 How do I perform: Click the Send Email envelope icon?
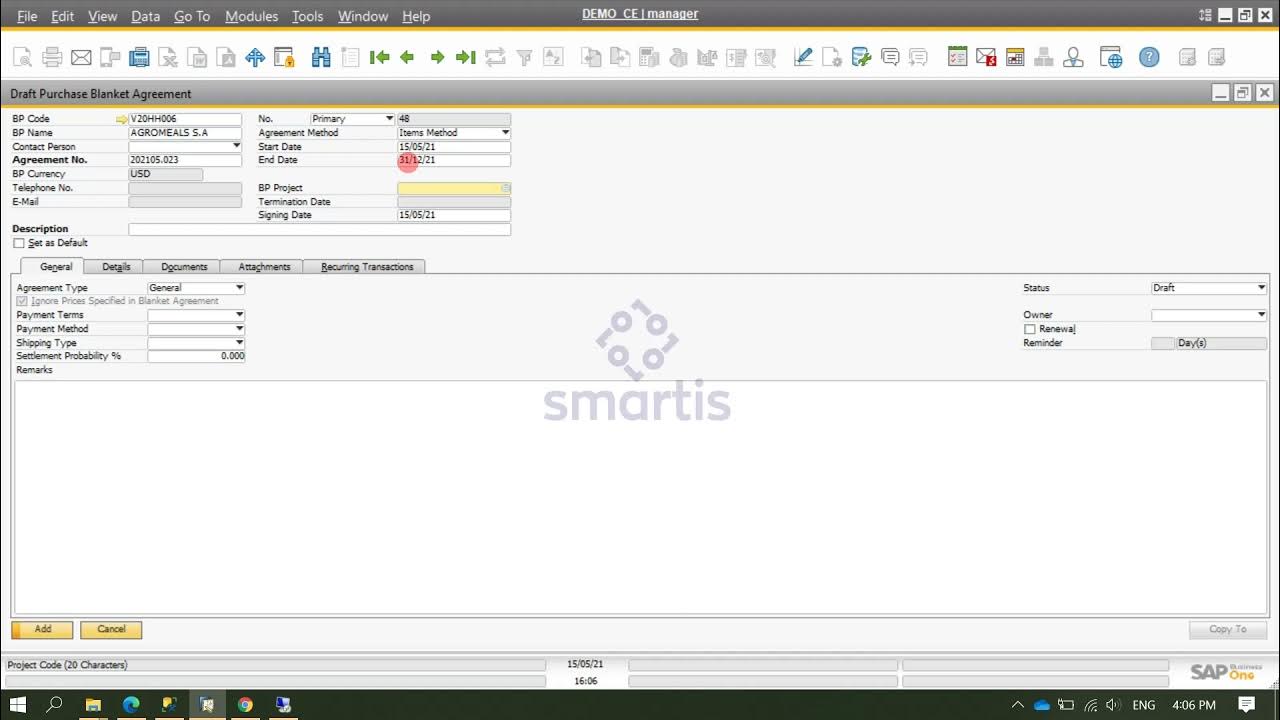[x=81, y=58]
